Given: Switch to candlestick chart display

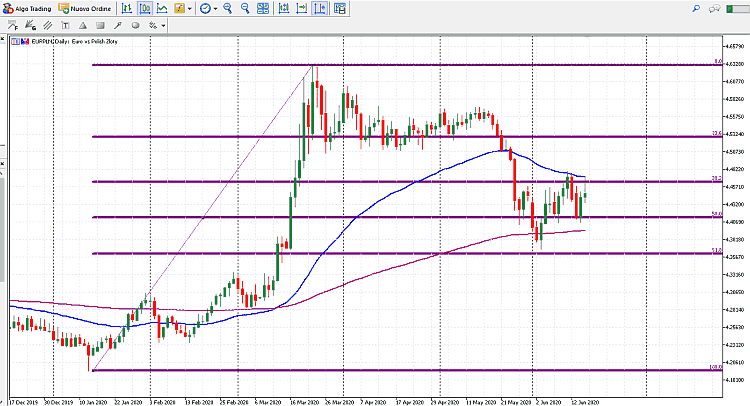Looking at the screenshot, I should coord(145,8).
